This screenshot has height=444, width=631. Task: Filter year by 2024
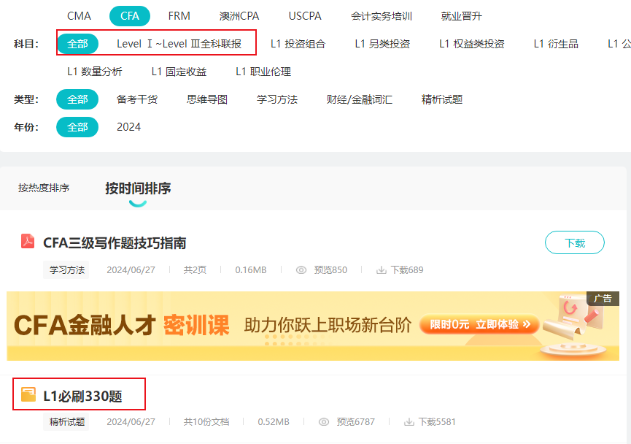[x=129, y=127]
